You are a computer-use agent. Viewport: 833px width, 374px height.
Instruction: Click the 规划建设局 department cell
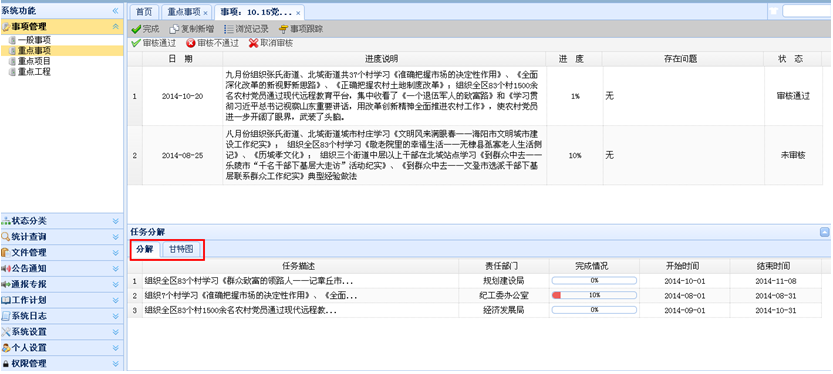coord(503,280)
